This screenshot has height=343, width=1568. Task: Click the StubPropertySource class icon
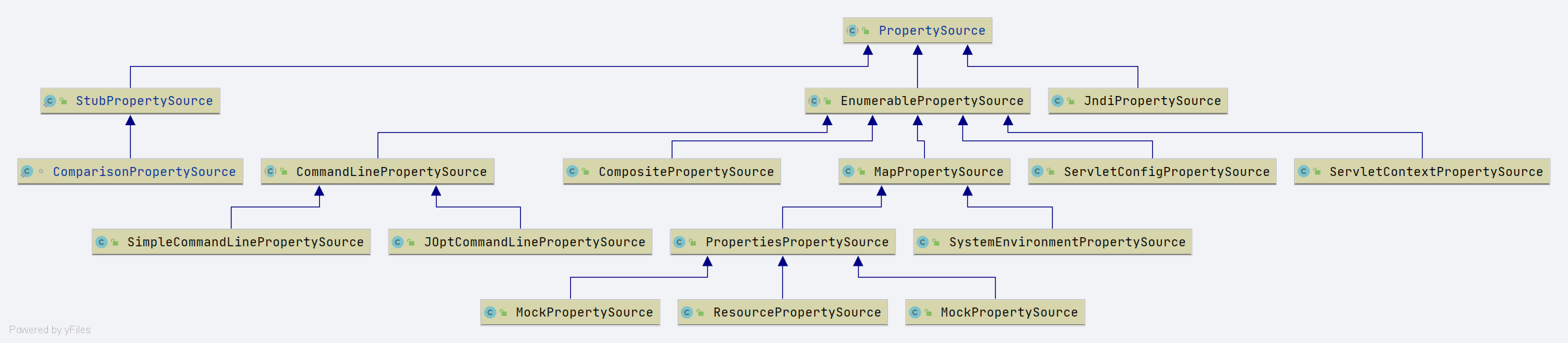tap(50, 101)
